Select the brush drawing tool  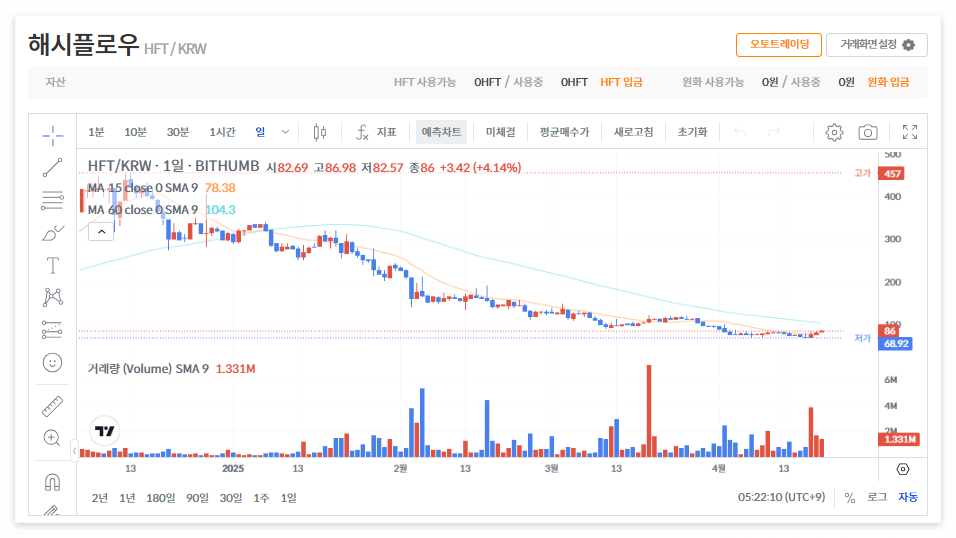52,233
